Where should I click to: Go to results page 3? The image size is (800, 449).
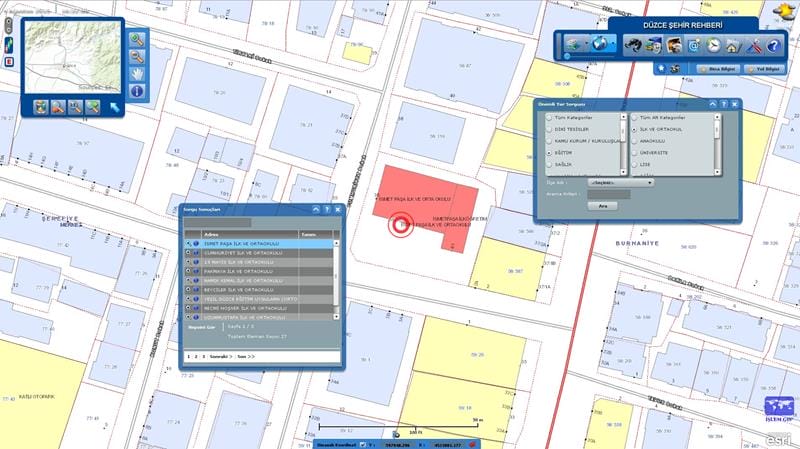point(204,357)
